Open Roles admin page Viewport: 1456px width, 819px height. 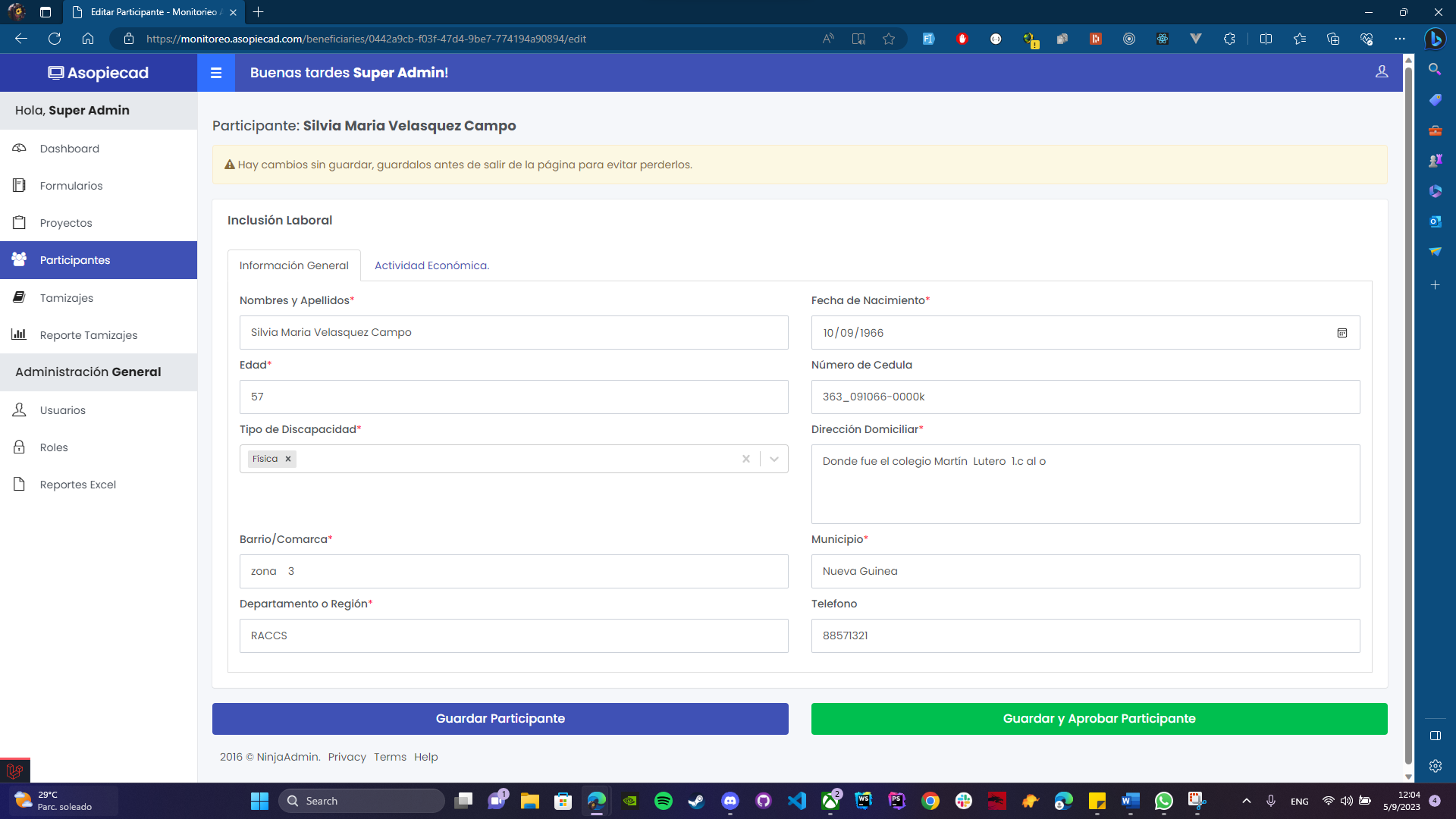pos(54,447)
